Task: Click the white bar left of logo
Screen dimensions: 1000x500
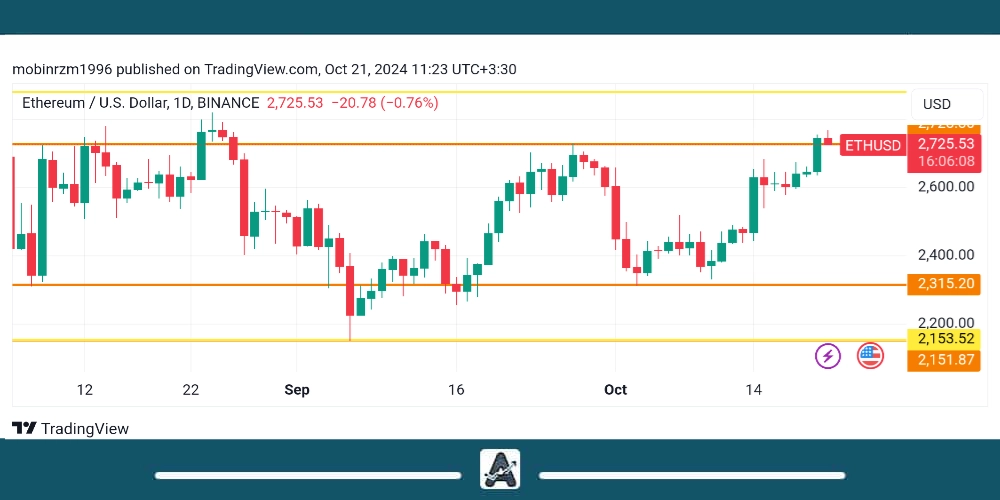Action: (x=308, y=475)
